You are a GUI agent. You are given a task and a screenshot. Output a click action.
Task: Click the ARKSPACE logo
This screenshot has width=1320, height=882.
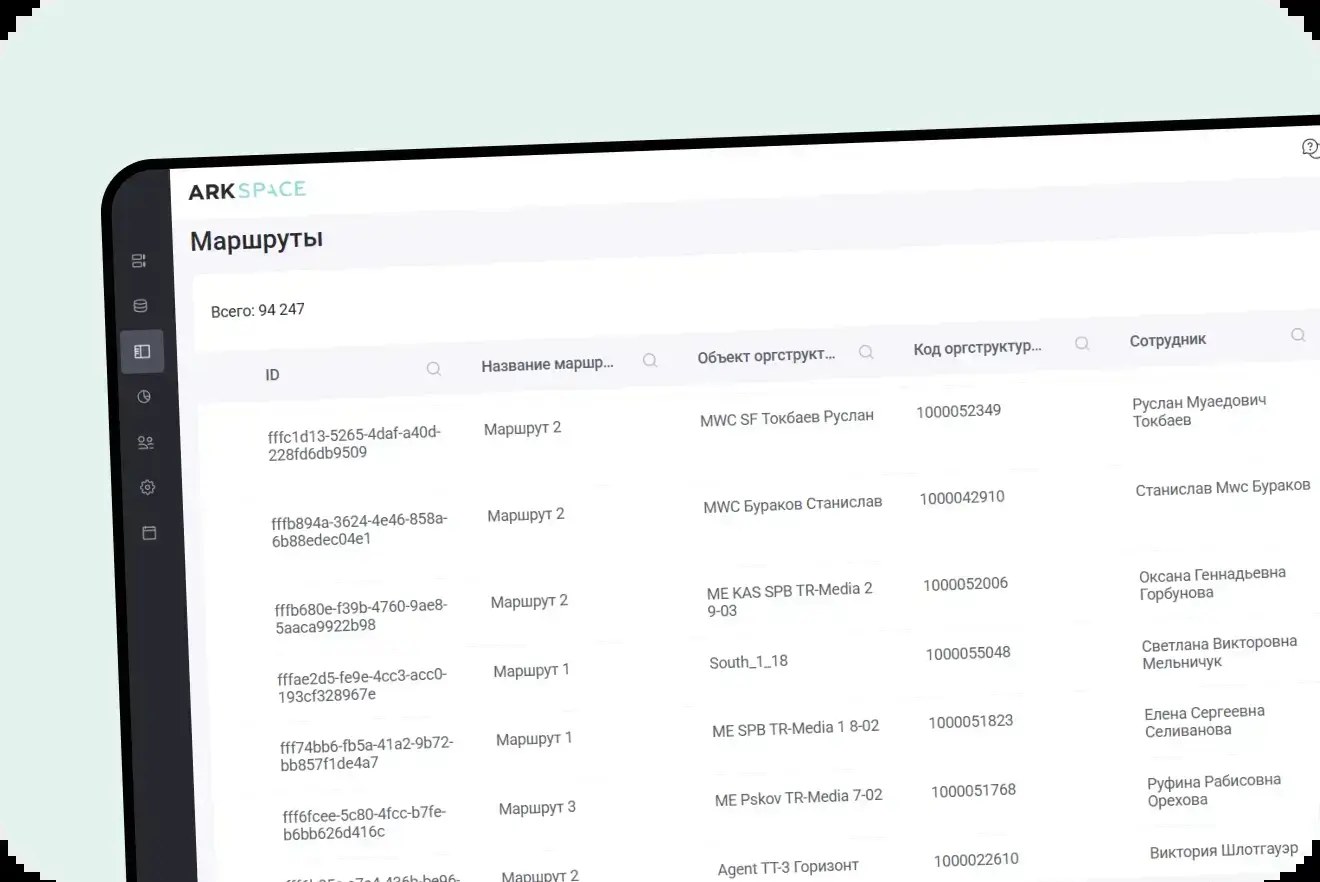tap(247, 190)
